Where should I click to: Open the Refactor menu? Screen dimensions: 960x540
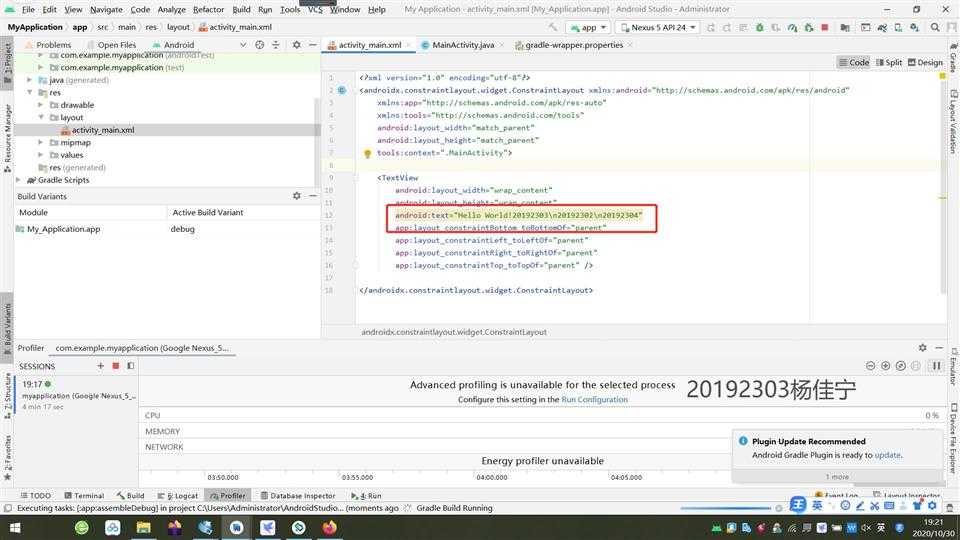[208, 9]
